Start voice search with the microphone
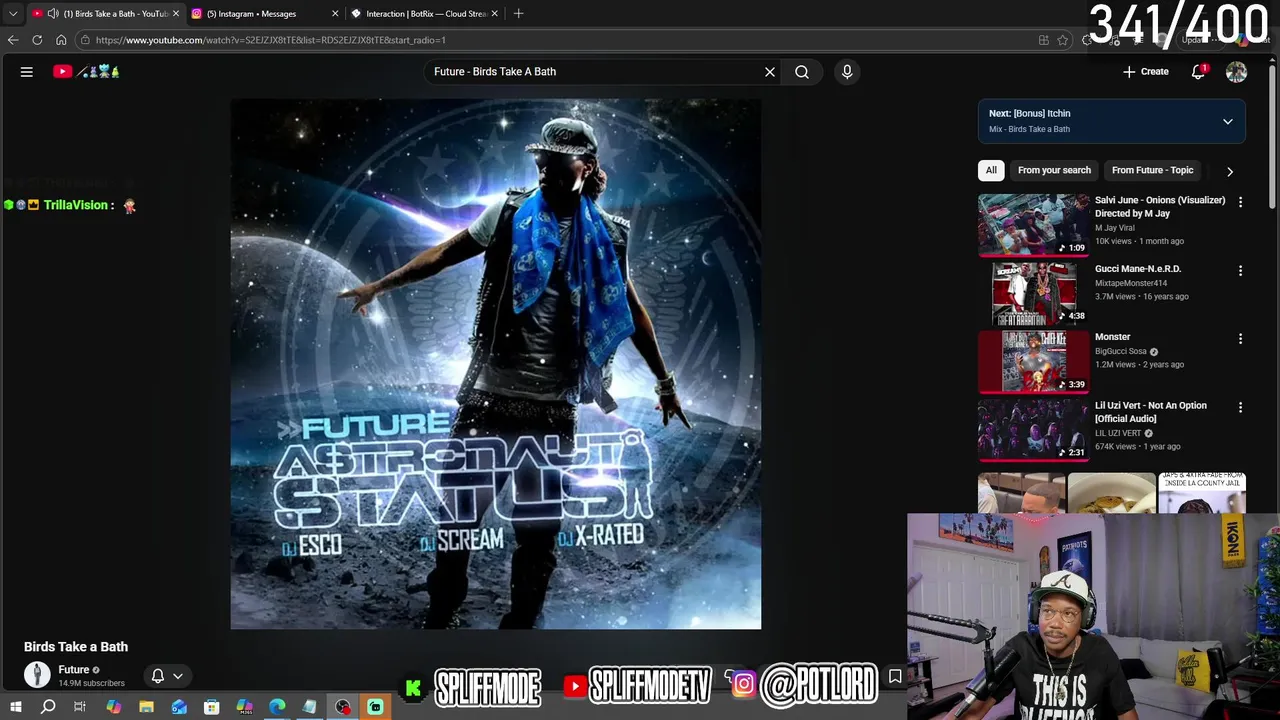 point(847,72)
